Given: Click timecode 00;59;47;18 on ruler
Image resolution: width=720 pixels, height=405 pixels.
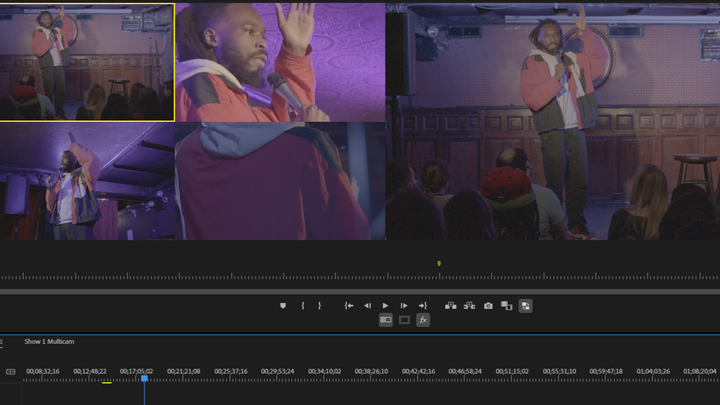Looking at the screenshot, I should (606, 371).
